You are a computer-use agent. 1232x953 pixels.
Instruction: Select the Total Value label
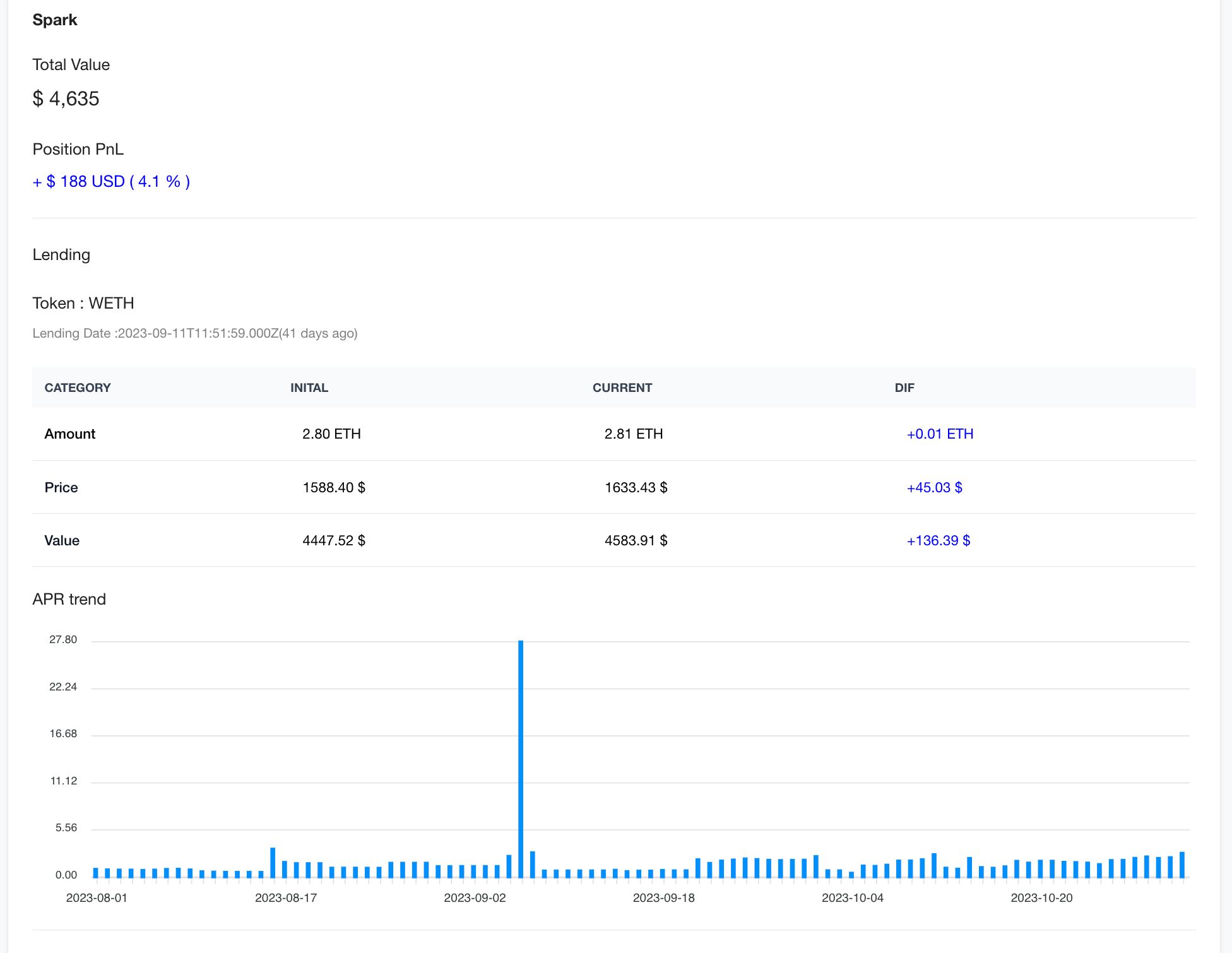[x=71, y=64]
